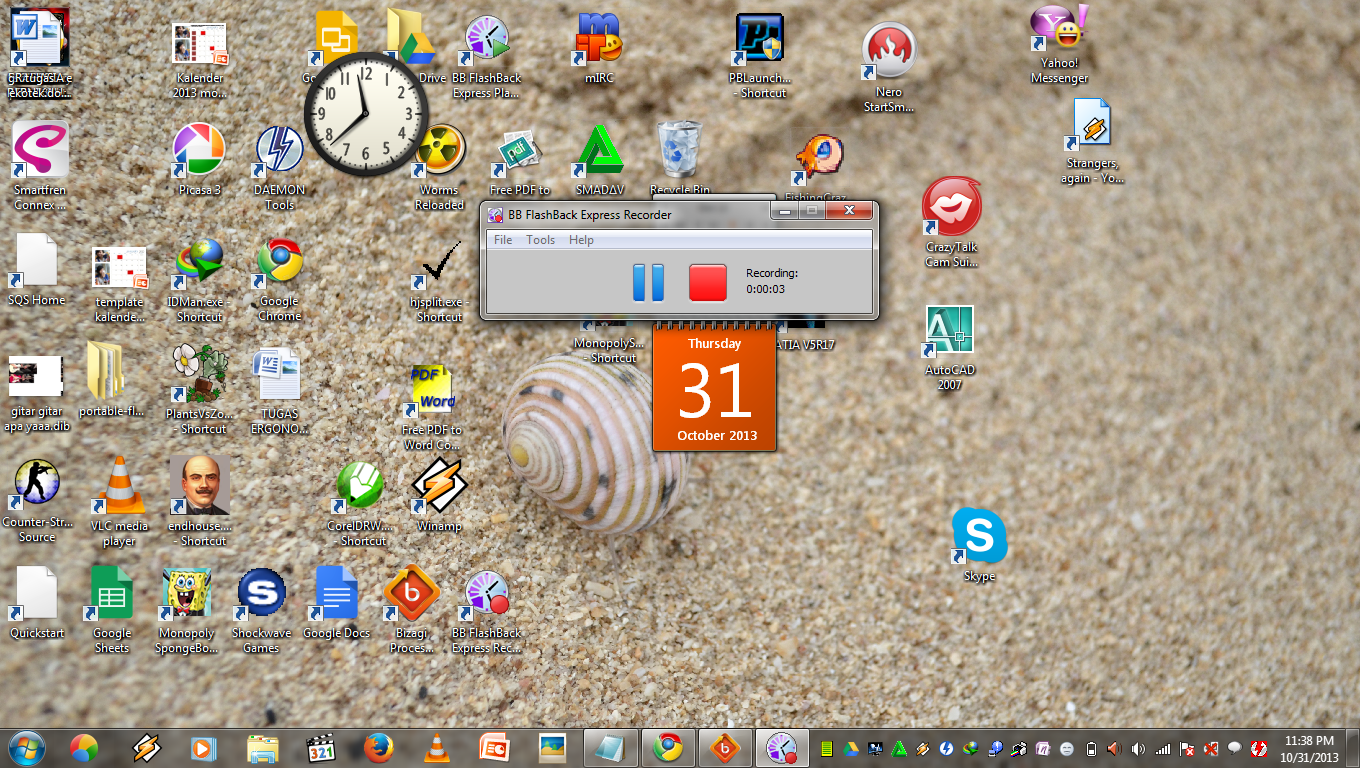The image size is (1360, 768).
Task: Open the Action Center flag tray icon
Action: [x=1187, y=748]
